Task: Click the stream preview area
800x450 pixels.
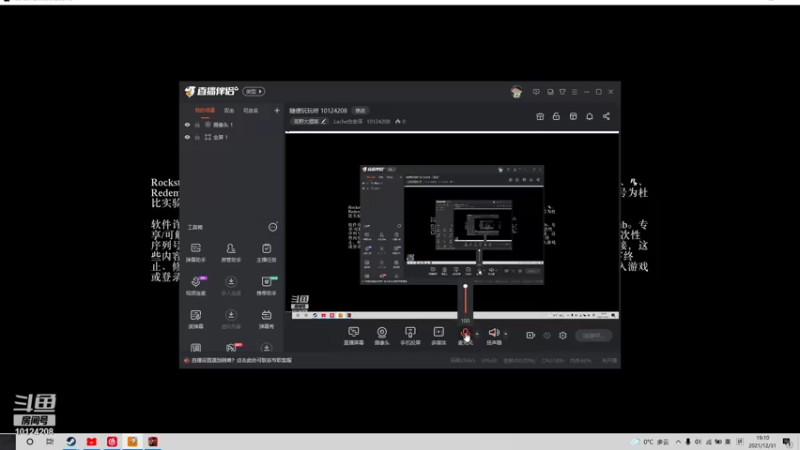Action: 452,227
